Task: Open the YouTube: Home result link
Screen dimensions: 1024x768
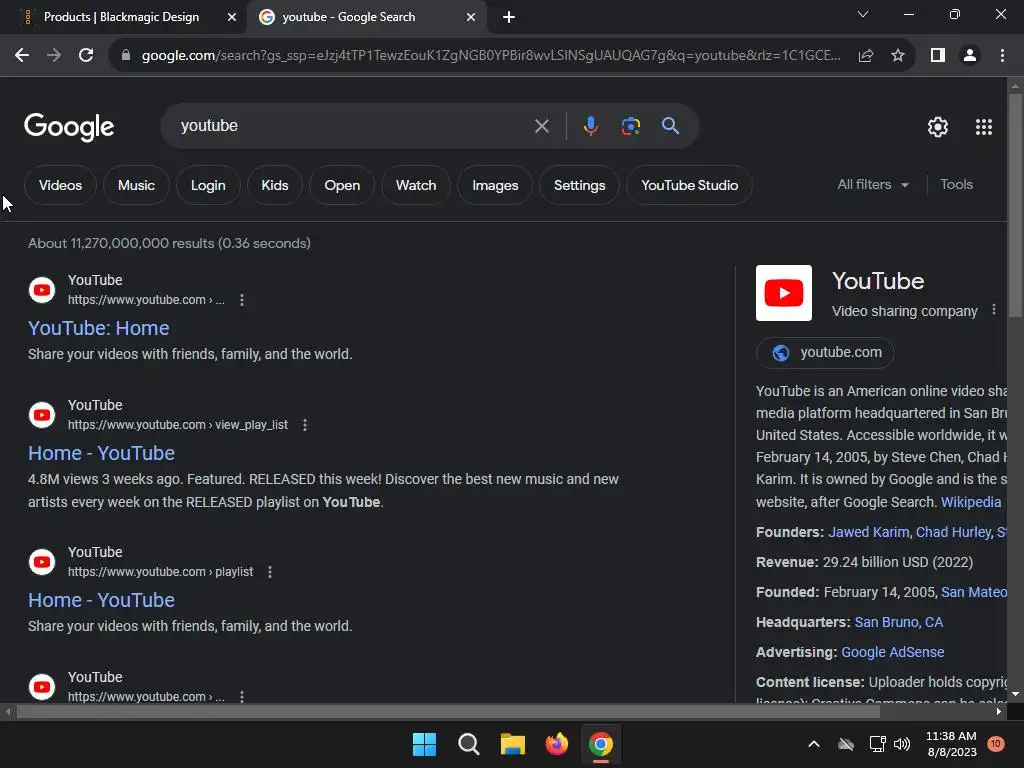Action: 99,328
